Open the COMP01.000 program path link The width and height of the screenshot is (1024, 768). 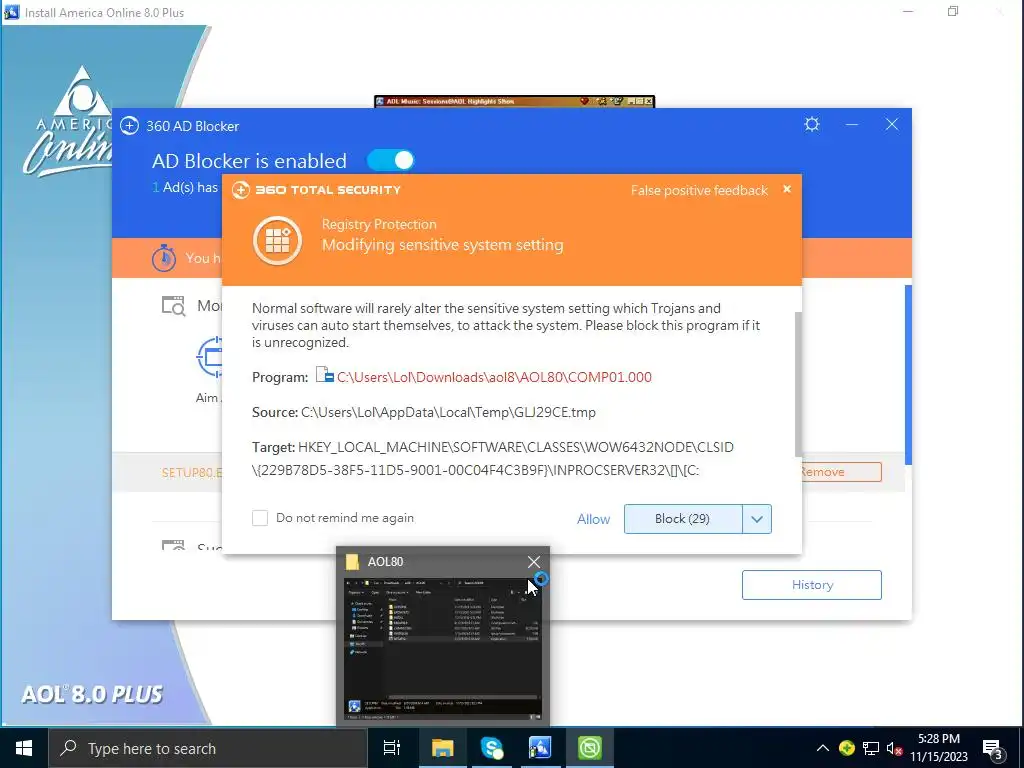point(494,377)
